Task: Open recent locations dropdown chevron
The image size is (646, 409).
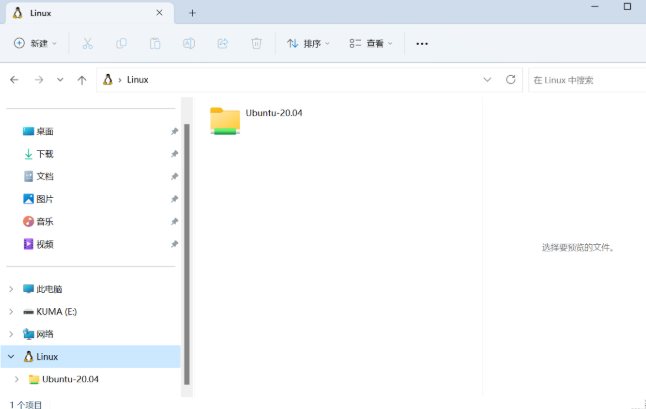Action: [x=60, y=79]
